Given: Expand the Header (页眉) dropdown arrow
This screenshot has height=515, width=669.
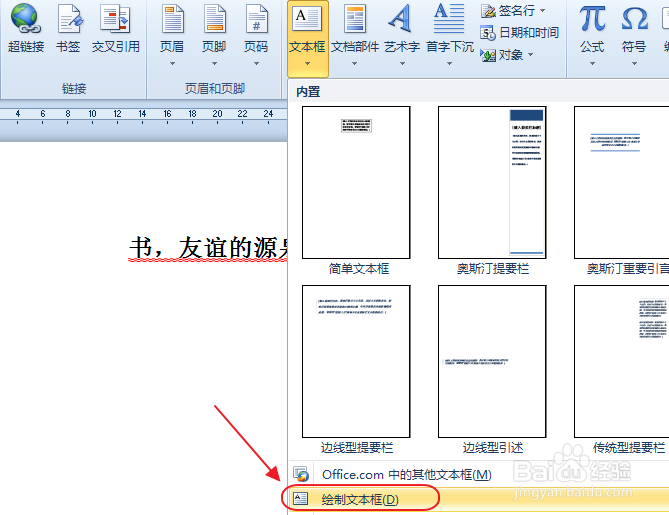Looking at the screenshot, I should pyautogui.click(x=172, y=64).
